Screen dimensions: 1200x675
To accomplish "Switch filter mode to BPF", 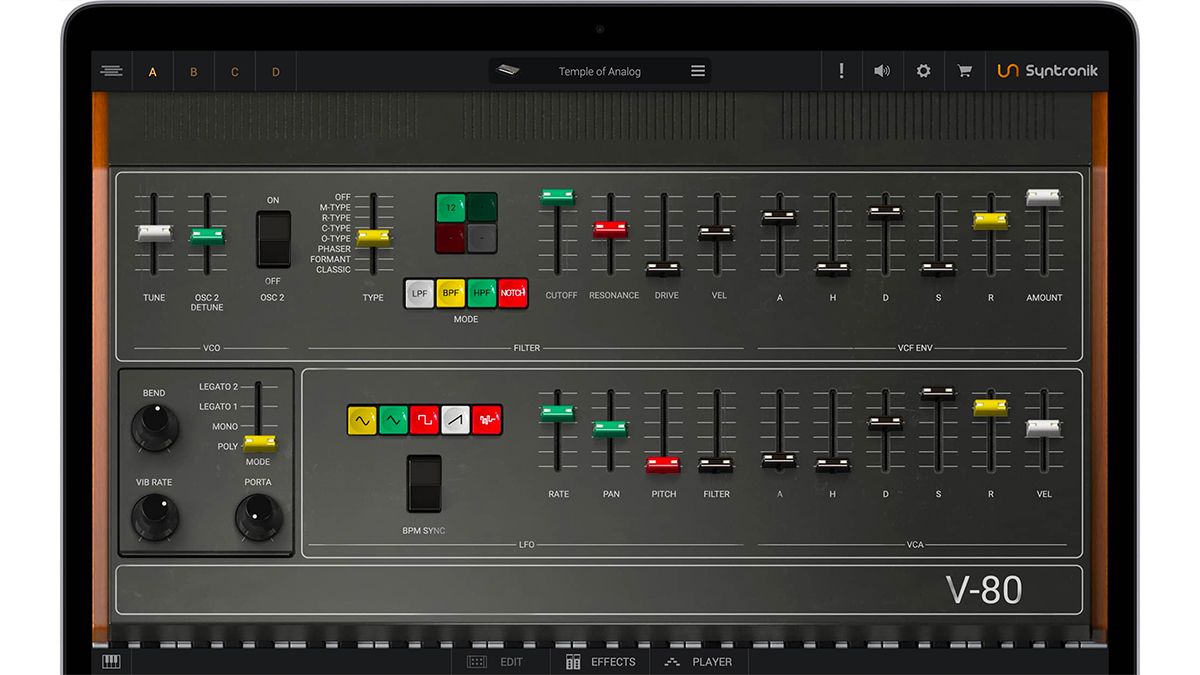I will pyautogui.click(x=450, y=293).
